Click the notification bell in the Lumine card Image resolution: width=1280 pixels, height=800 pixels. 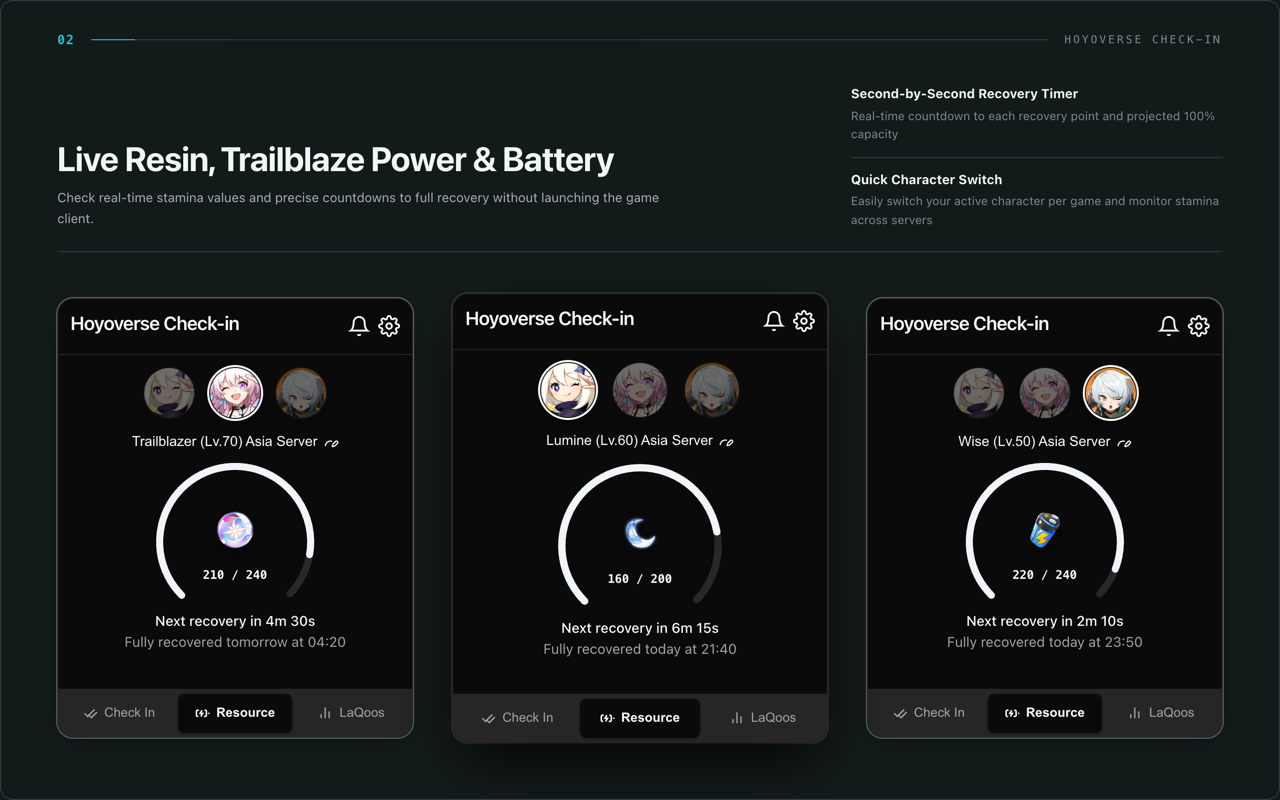(774, 320)
